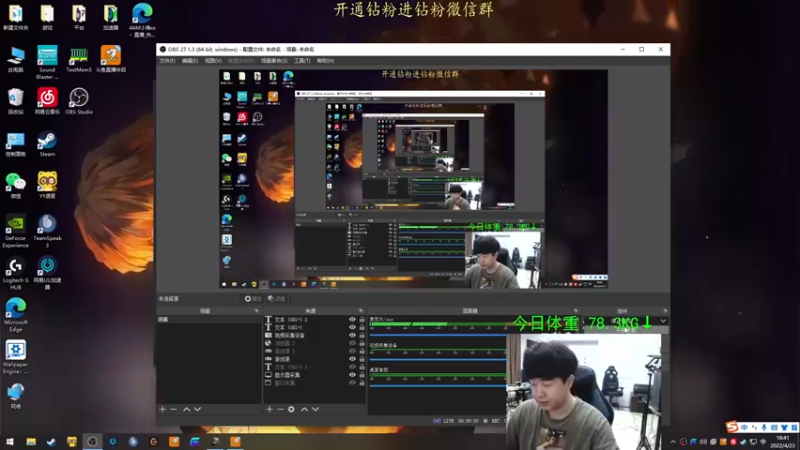Open the 工具(T) menu in OBS

pos(302,61)
